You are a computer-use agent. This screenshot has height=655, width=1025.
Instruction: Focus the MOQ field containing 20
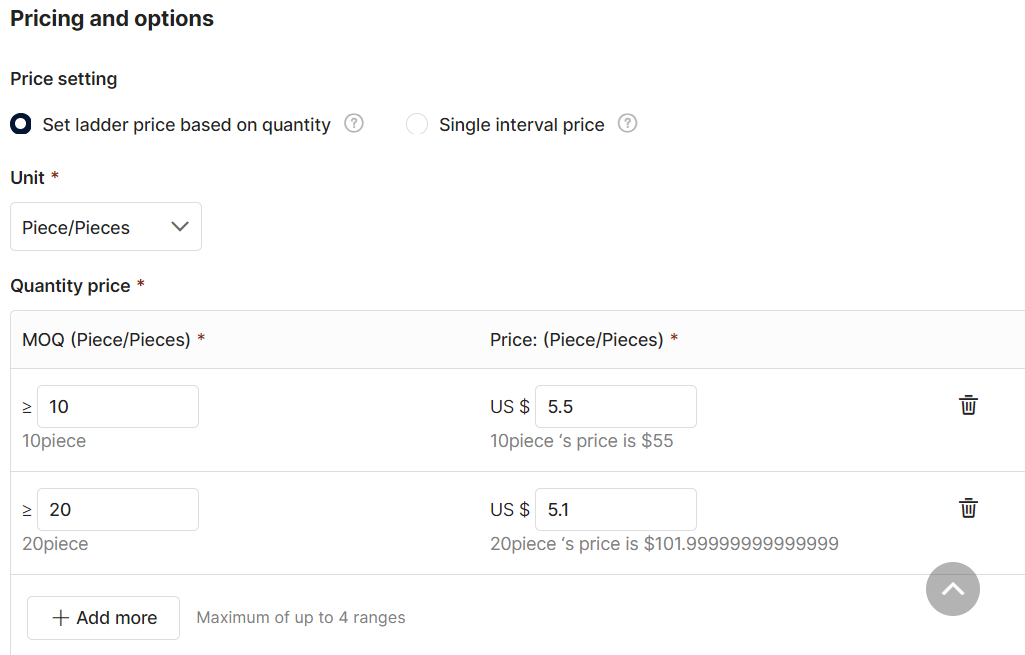point(118,509)
